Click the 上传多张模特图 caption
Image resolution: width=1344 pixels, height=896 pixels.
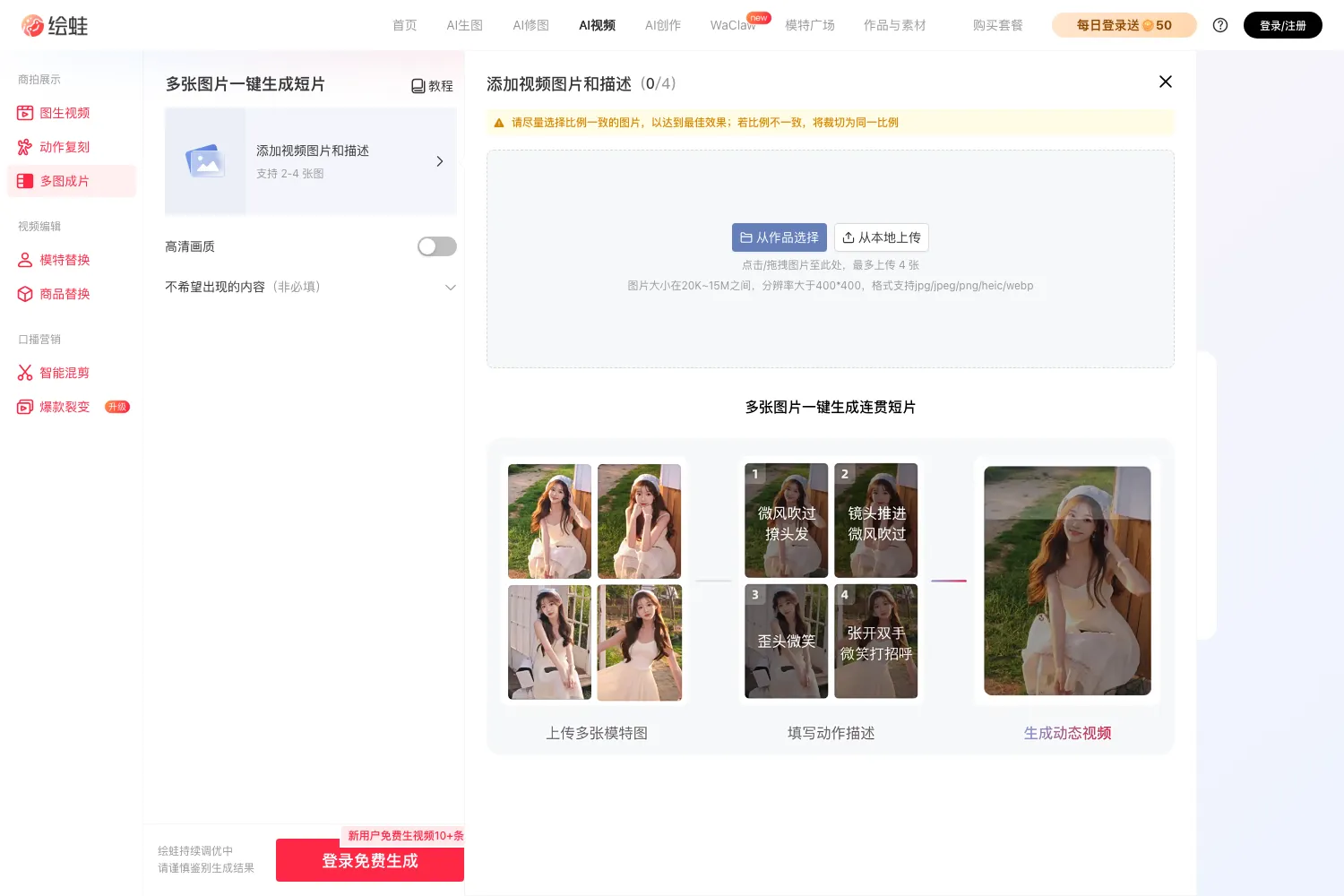click(x=597, y=733)
